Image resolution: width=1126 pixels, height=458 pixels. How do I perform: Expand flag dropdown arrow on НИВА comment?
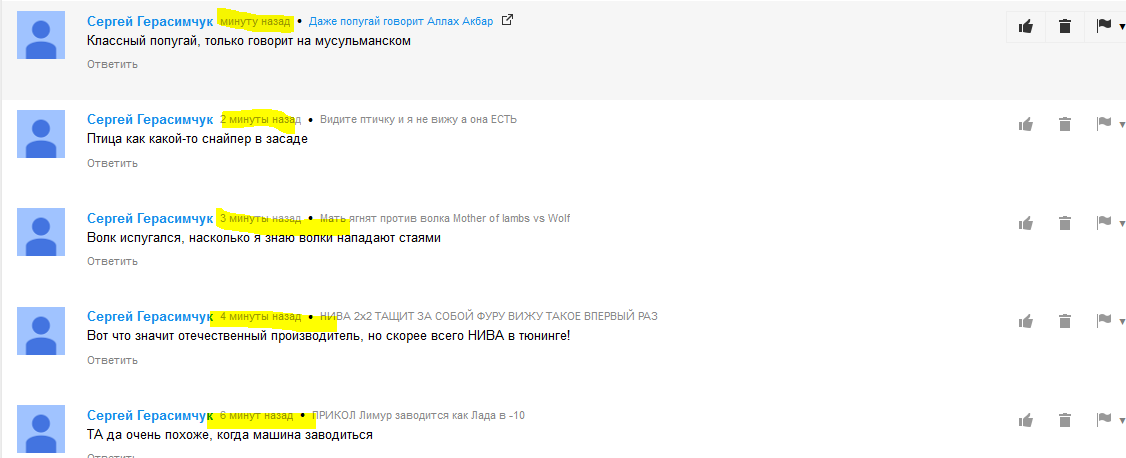coord(1122,322)
